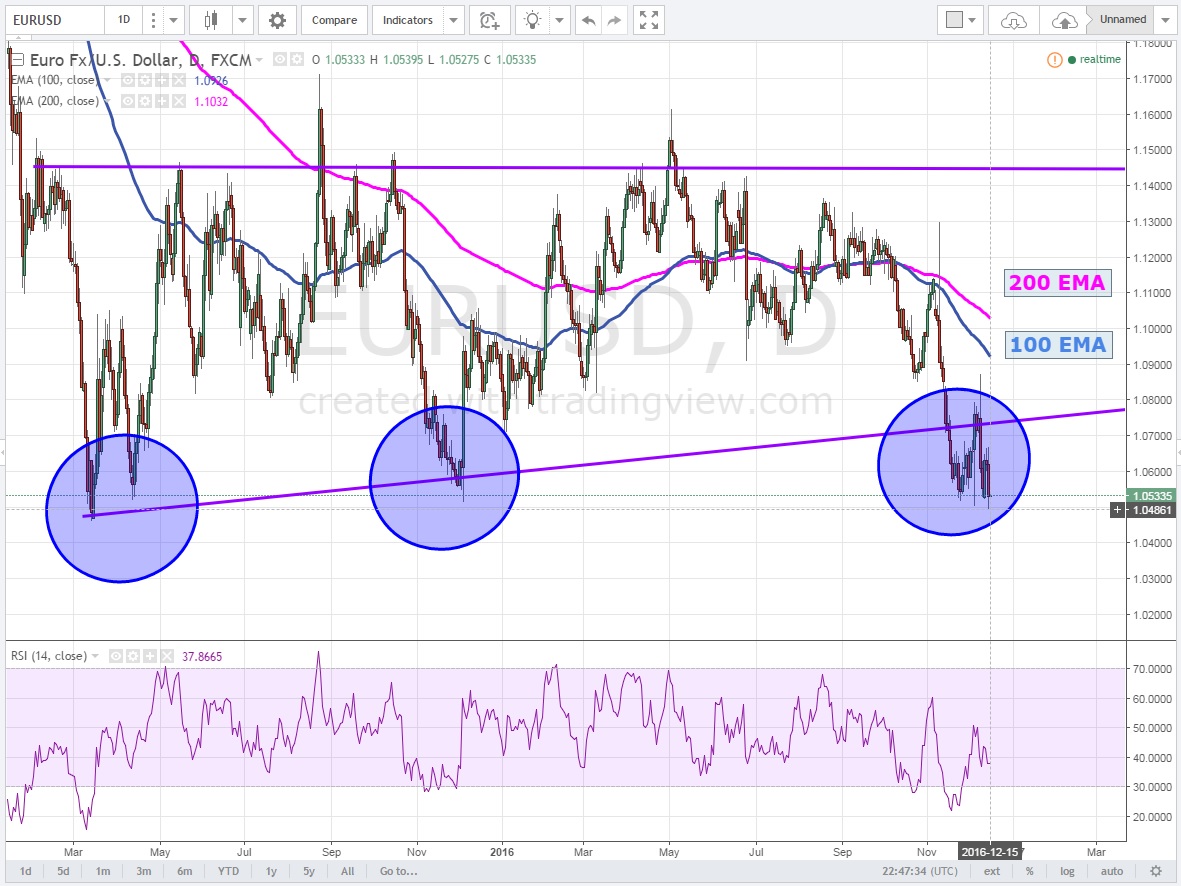Undo the last chart action
The height and width of the screenshot is (886, 1181).
[x=589, y=20]
